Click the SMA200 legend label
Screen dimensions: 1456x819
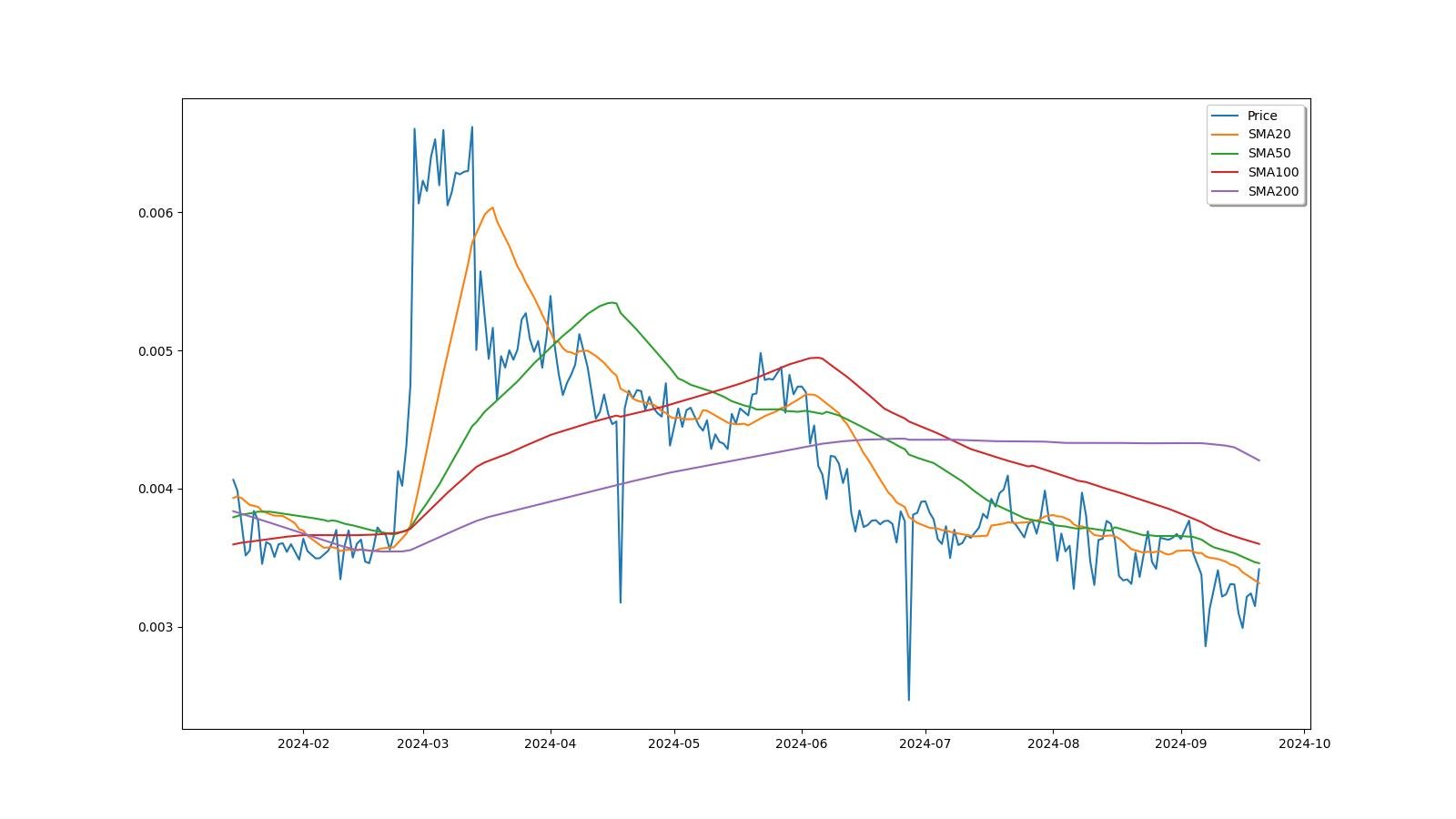point(1273,191)
